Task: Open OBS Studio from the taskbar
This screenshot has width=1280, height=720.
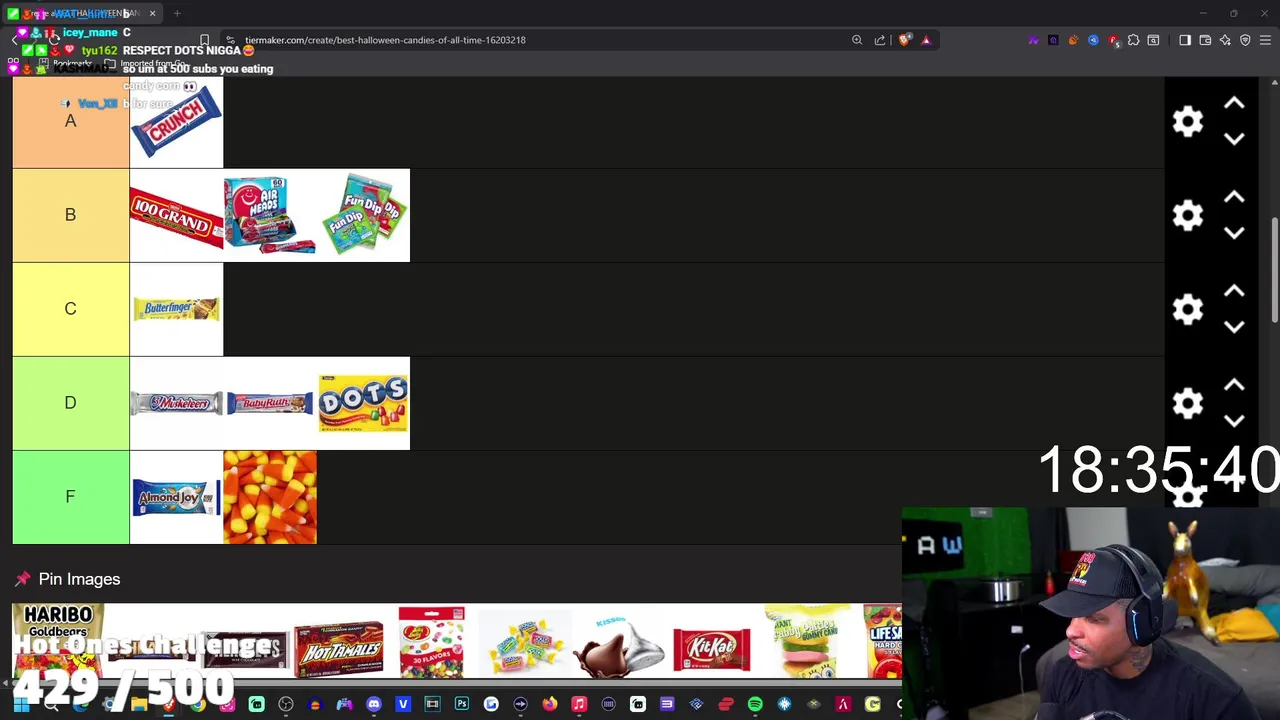Action: tap(285, 704)
